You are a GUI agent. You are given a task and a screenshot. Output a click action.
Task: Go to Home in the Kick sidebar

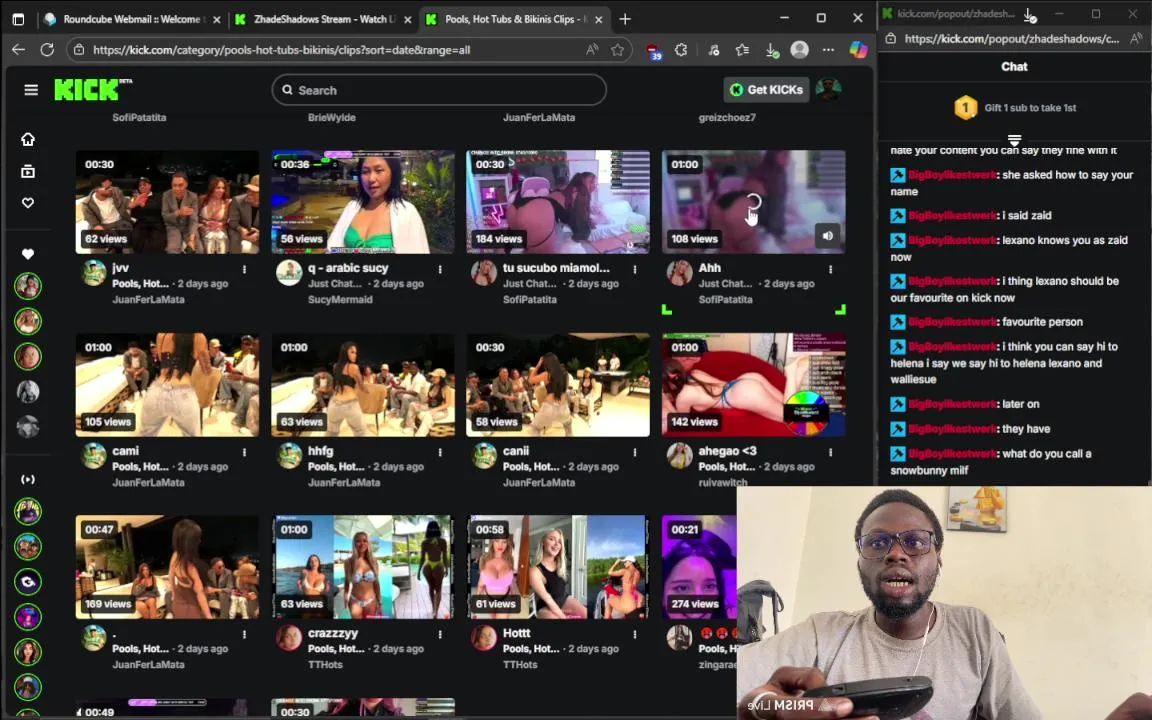28,139
